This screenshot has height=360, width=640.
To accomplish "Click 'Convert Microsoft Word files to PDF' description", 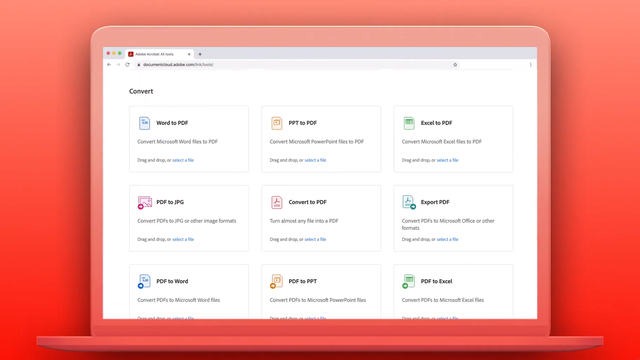I will (178, 142).
